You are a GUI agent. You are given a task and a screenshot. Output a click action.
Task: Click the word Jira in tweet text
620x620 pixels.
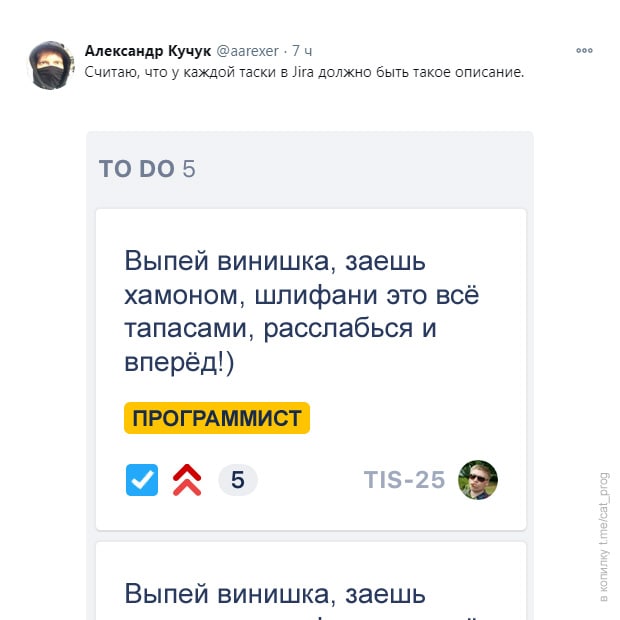tap(302, 72)
